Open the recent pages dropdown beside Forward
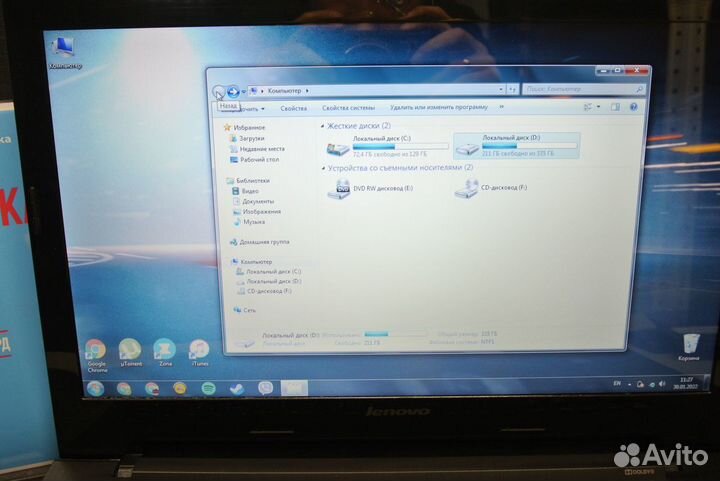 [243, 92]
